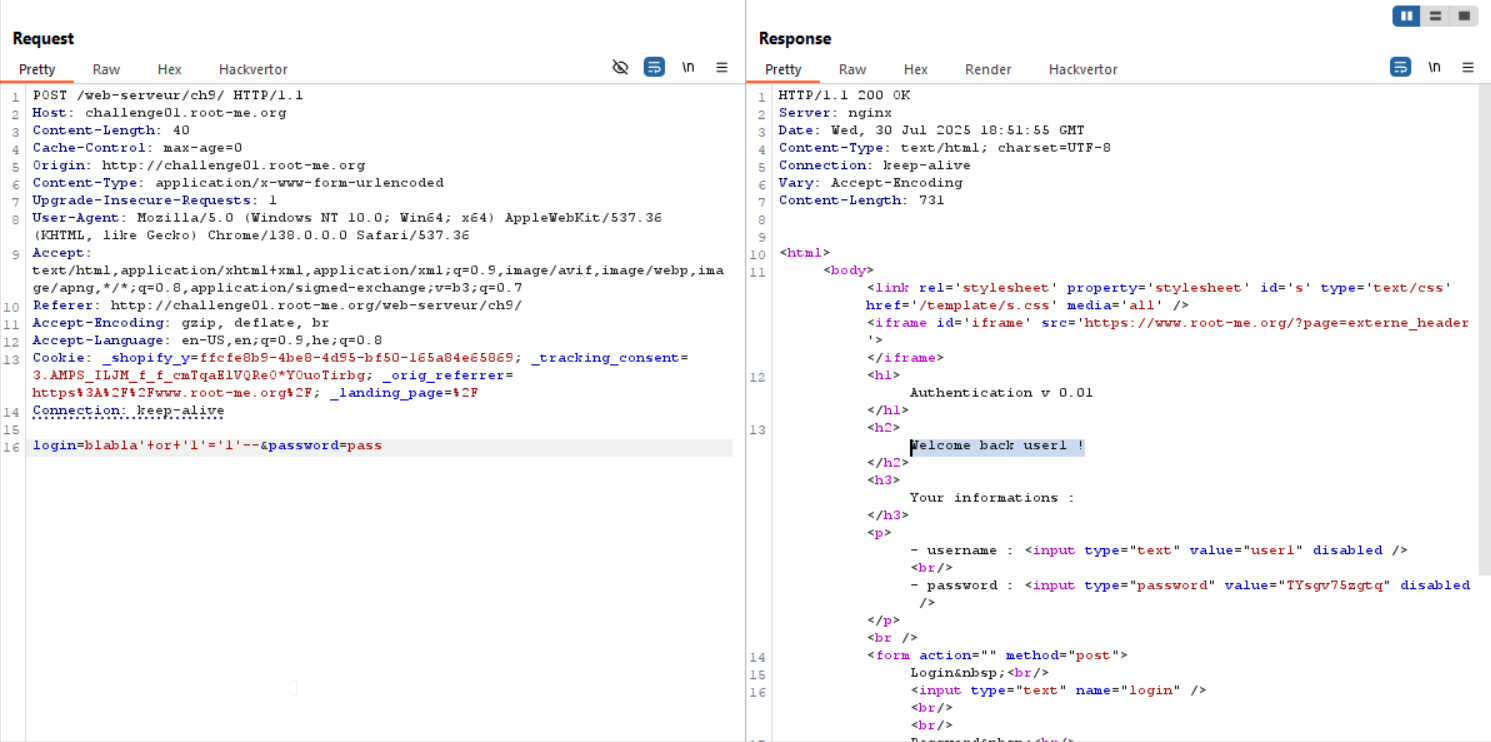Image resolution: width=1491 pixels, height=742 pixels.
Task: Switch to the Hex tab in Request panel
Action: (x=169, y=69)
